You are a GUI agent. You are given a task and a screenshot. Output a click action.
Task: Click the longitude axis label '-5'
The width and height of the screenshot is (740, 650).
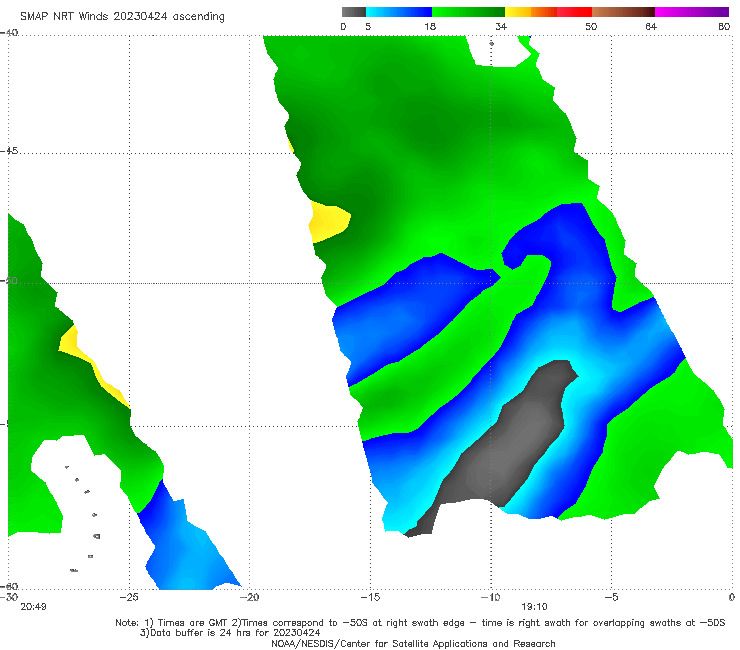coord(611,597)
